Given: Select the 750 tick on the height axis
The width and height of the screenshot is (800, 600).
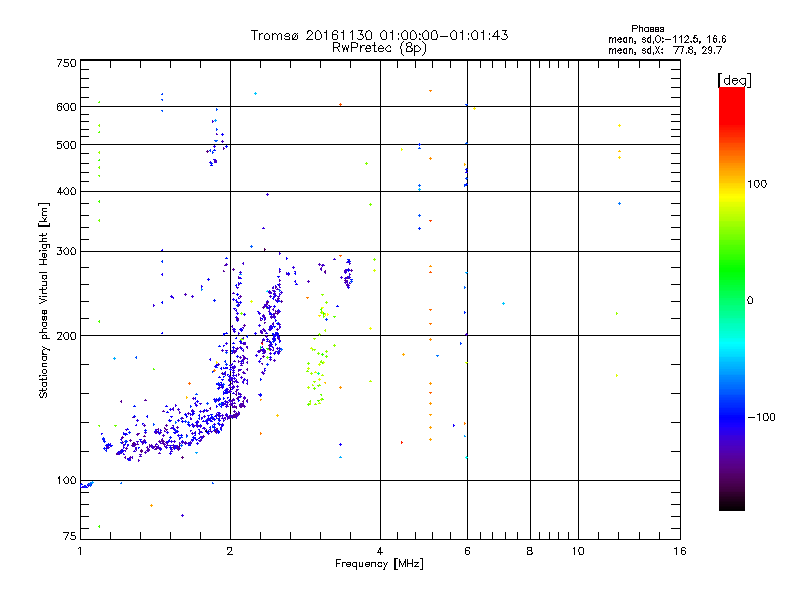Looking at the screenshot, I should click(66, 63).
